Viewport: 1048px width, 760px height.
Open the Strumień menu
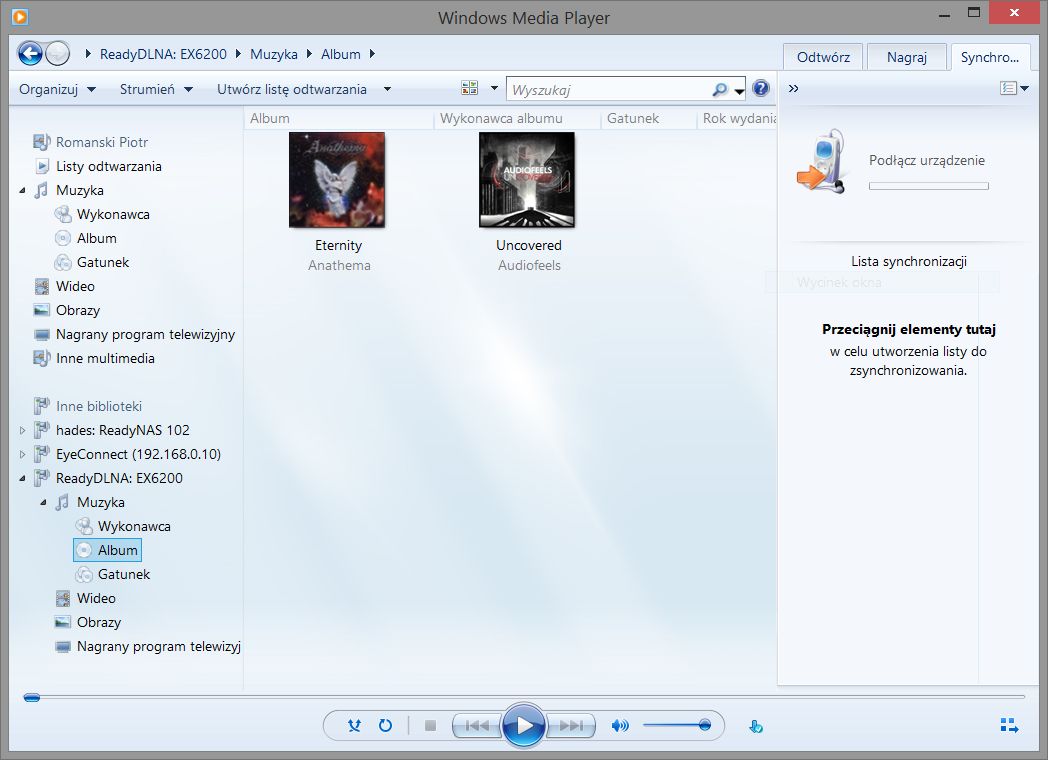click(156, 89)
